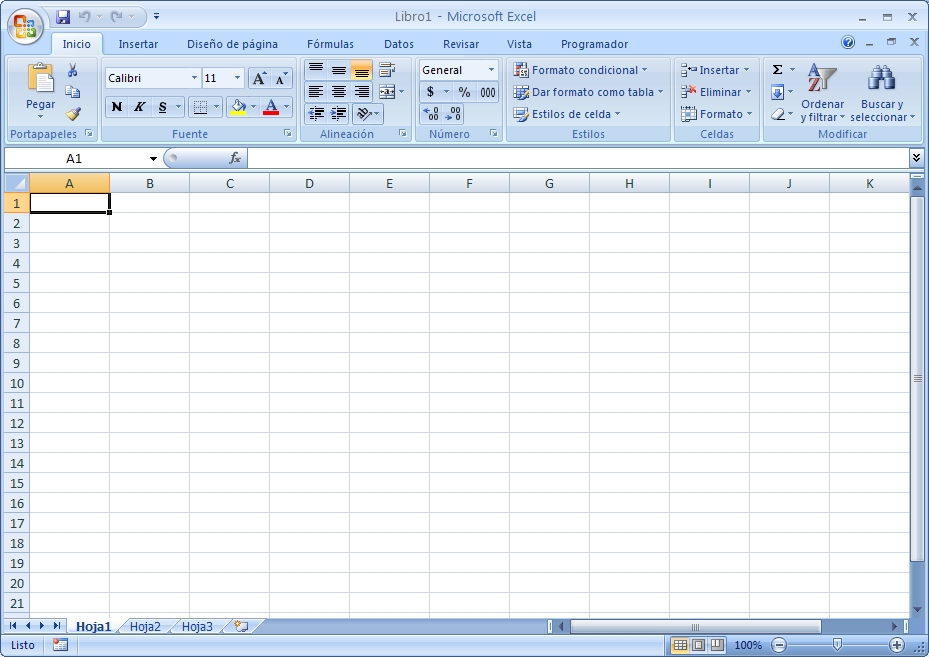Viewport: 929px width, 657px height.
Task: Cut selection with the scissors icon
Action: click(x=72, y=70)
